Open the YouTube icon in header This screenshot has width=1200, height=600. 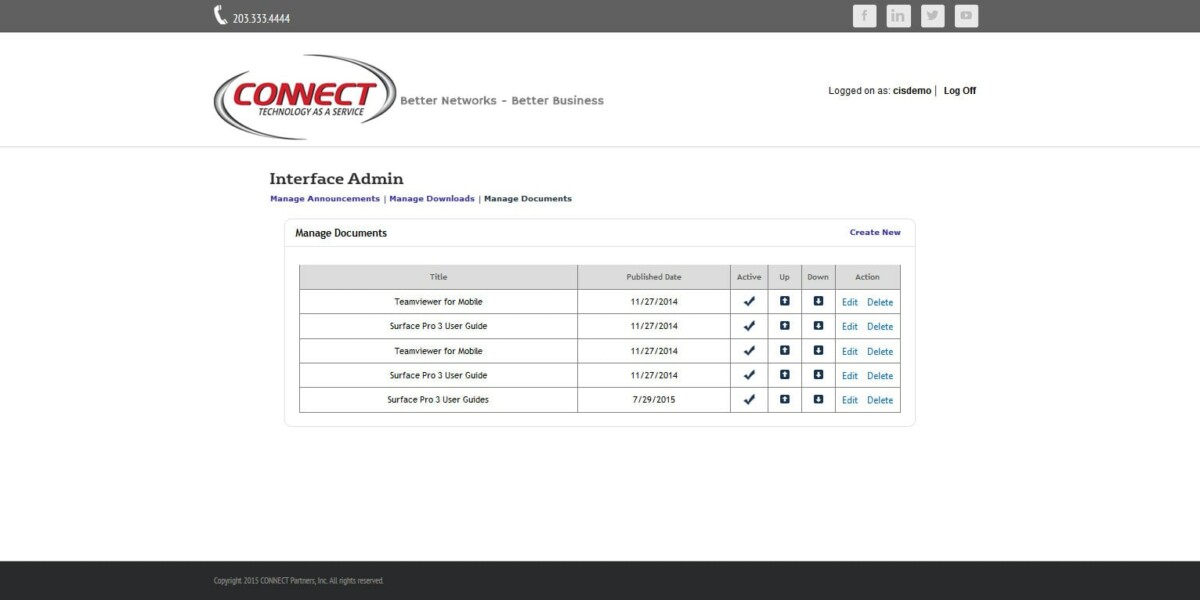click(x=966, y=16)
